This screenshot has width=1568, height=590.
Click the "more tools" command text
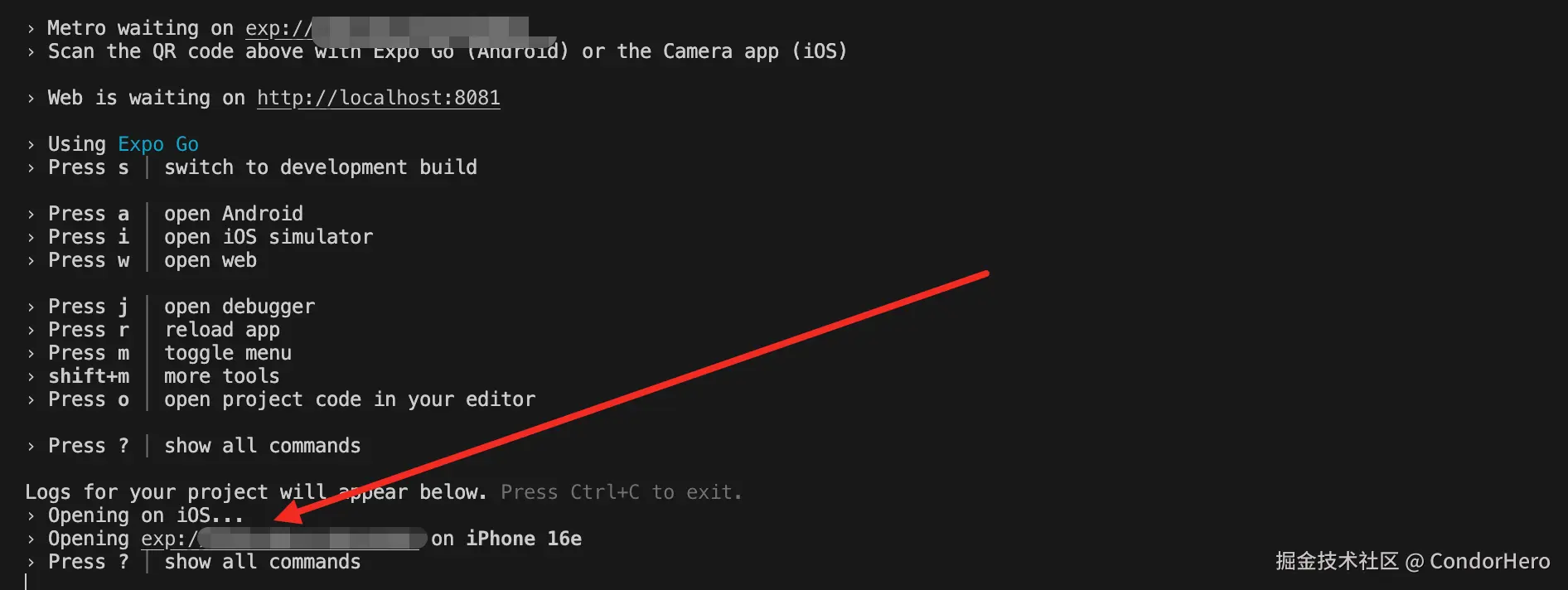tap(221, 376)
